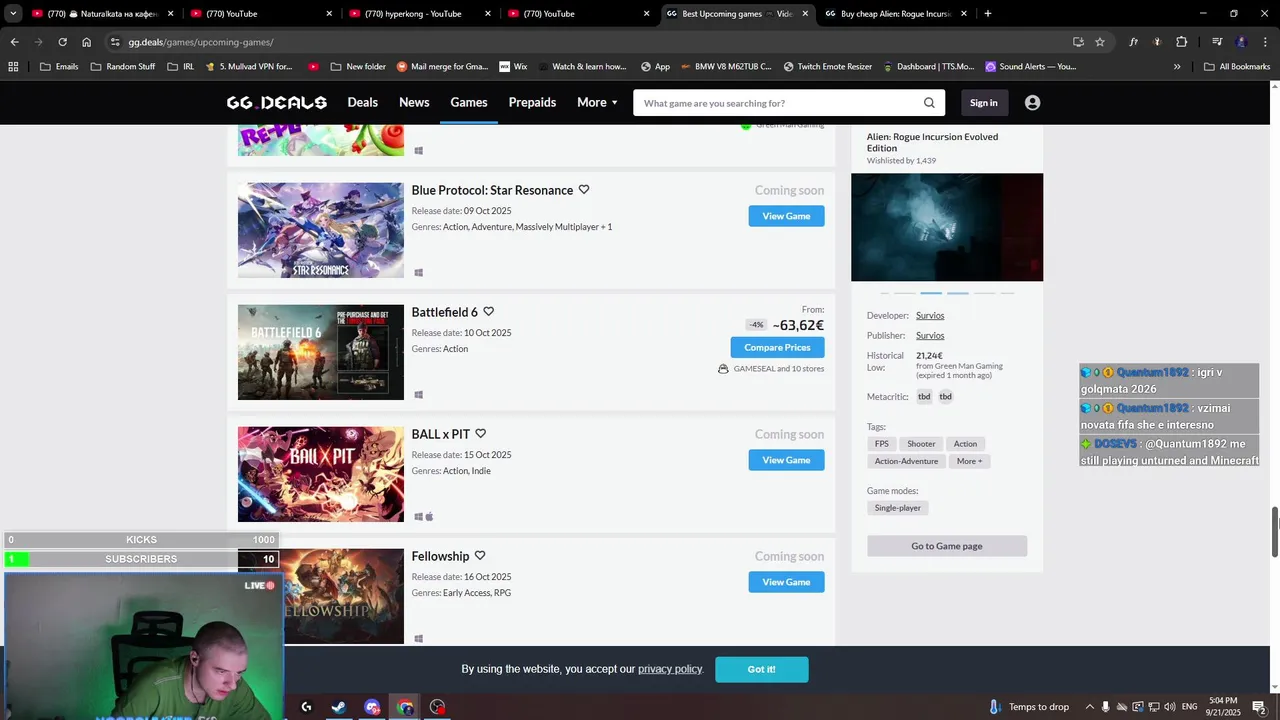
Task: Expand More + tags list
Action: point(969,461)
